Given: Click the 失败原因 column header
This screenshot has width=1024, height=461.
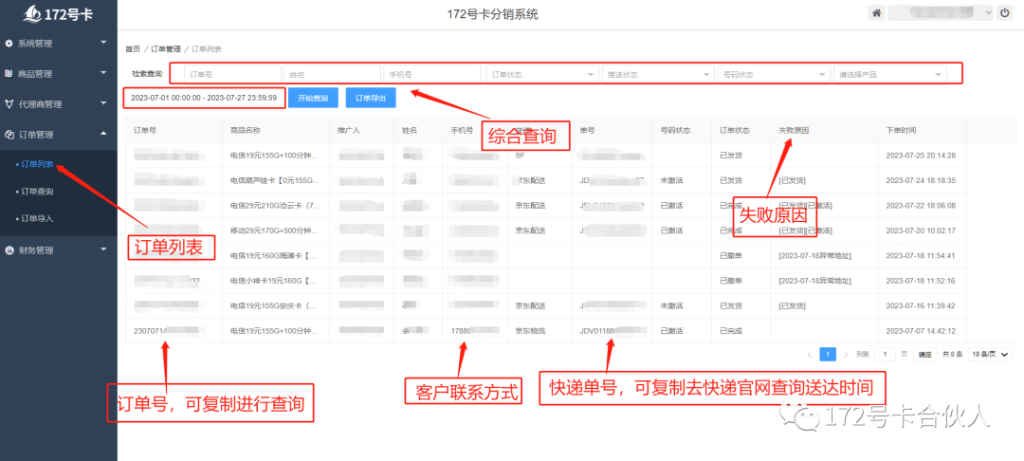Looking at the screenshot, I should point(794,131).
